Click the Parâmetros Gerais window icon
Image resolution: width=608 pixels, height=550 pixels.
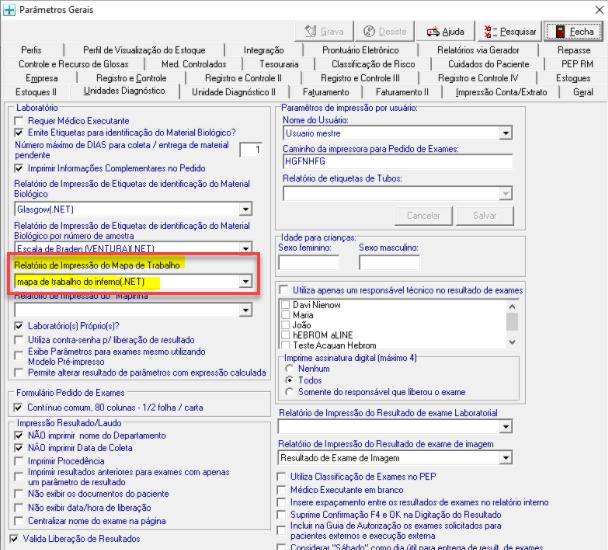[9, 9]
